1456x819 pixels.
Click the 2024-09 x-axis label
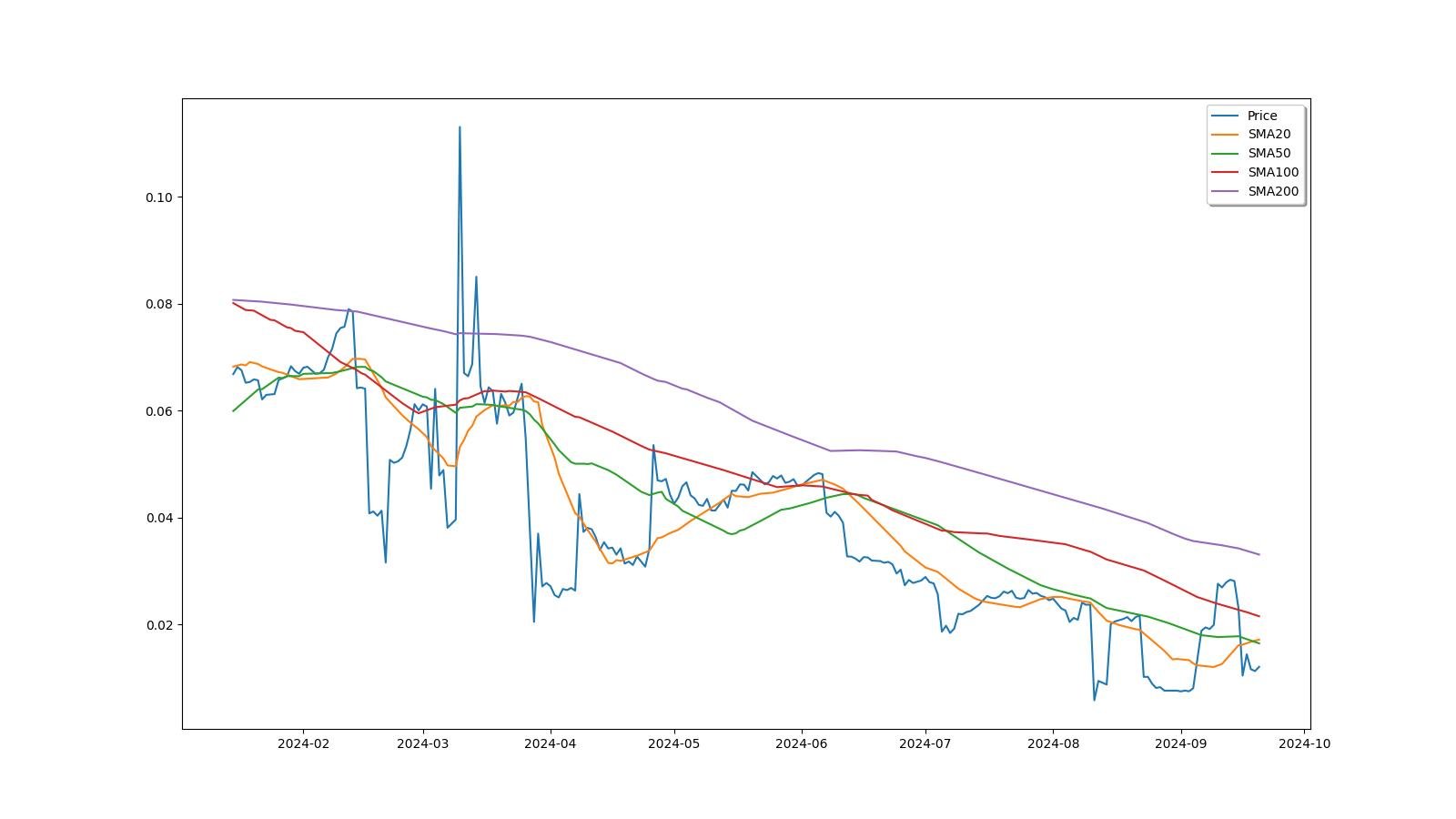[1181, 743]
